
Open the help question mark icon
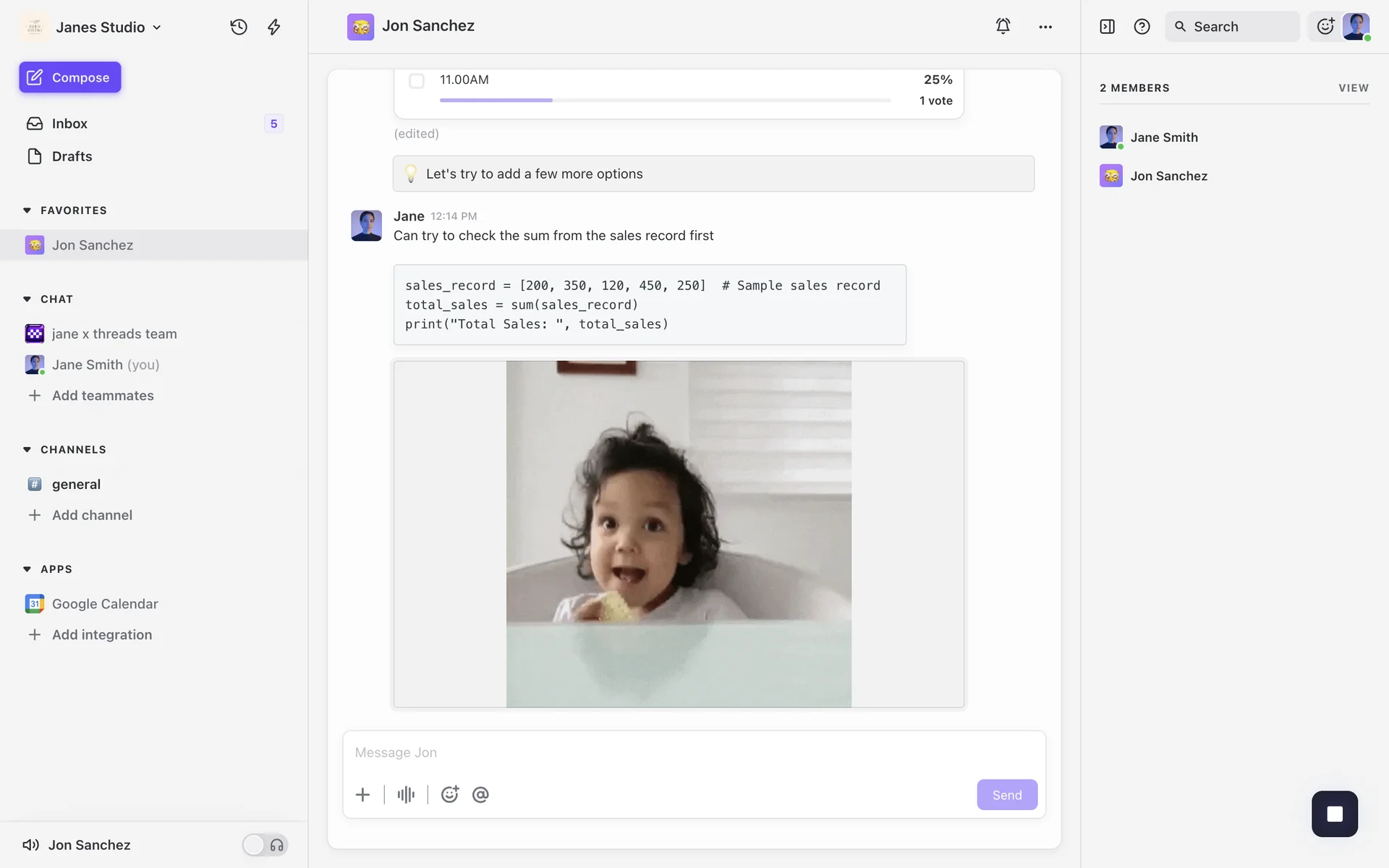1142,27
